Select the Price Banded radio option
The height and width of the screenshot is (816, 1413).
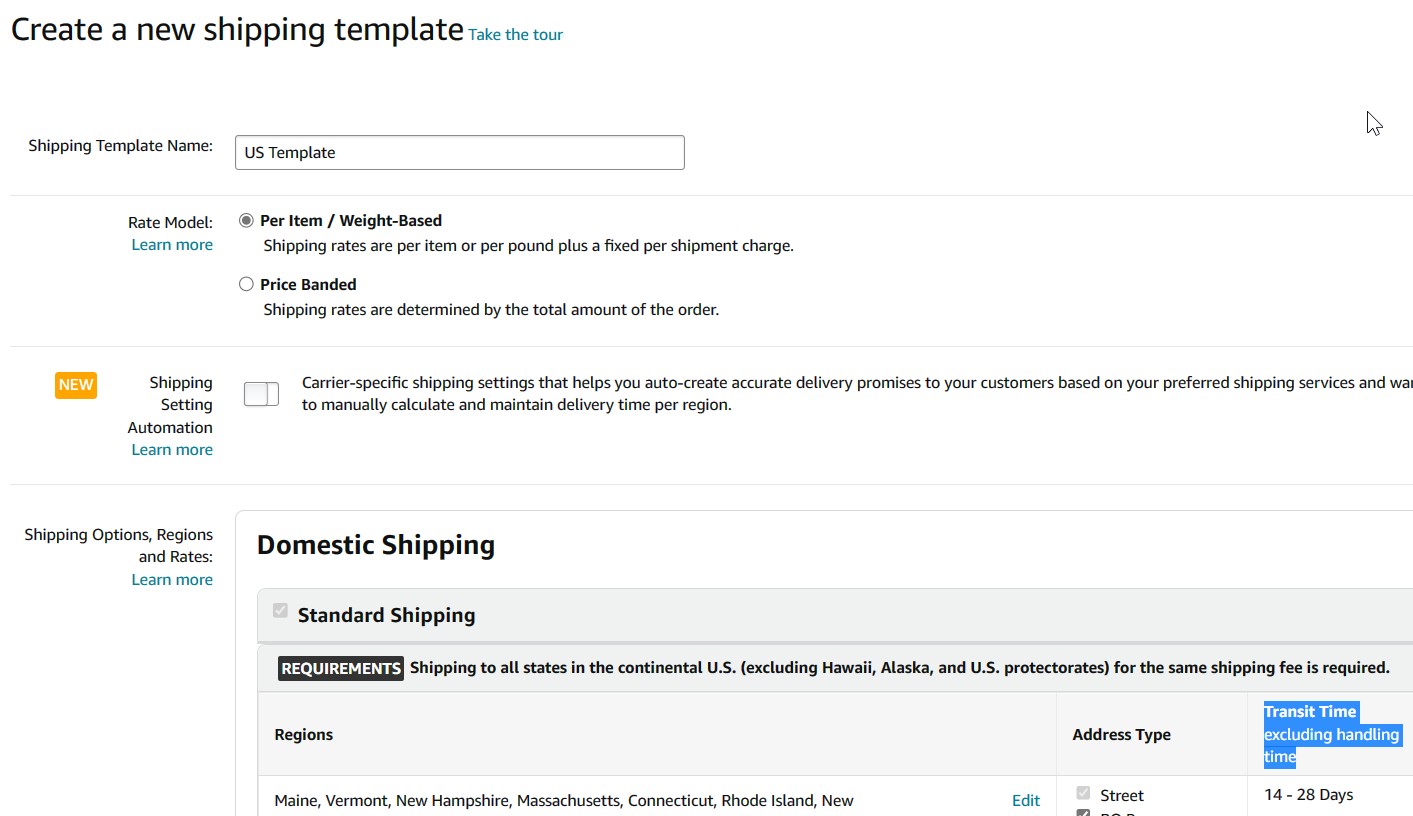click(246, 284)
